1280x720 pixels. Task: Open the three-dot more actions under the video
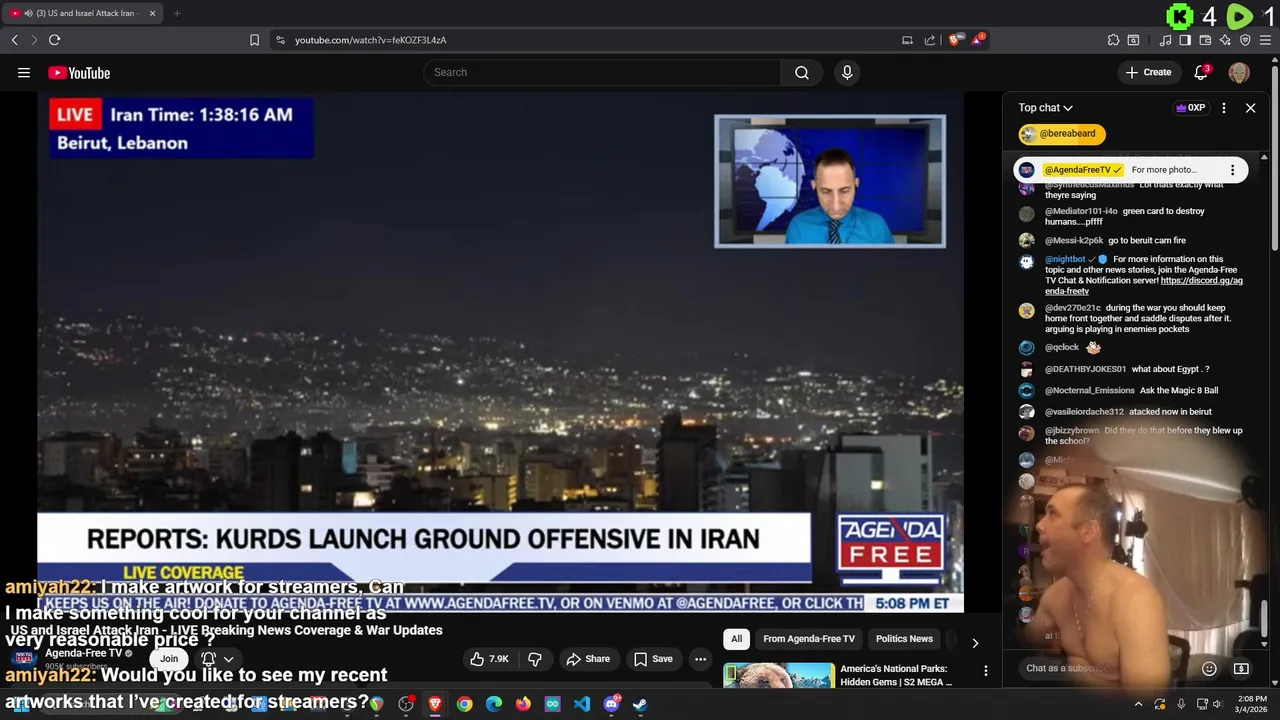[700, 659]
